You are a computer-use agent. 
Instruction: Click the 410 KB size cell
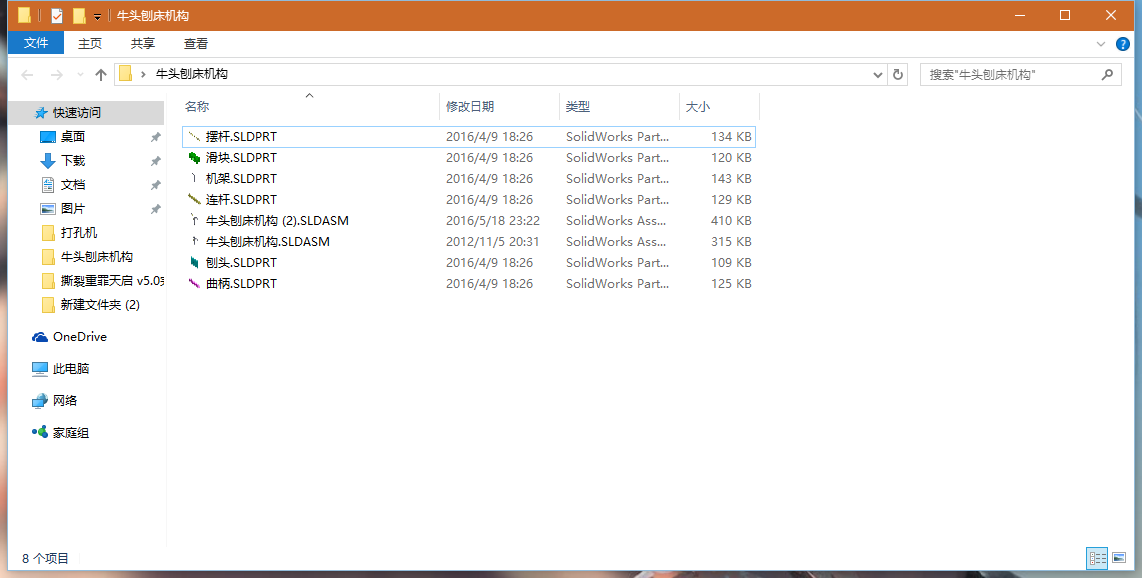(x=731, y=221)
